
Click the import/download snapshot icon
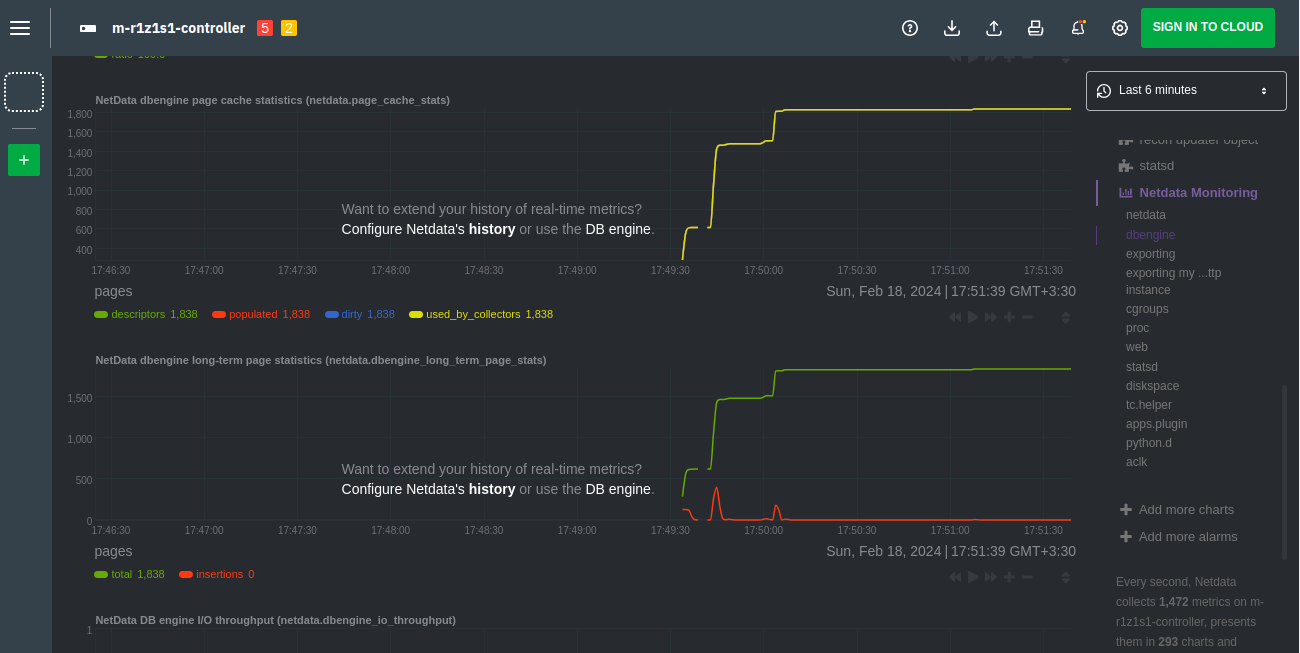coord(952,28)
